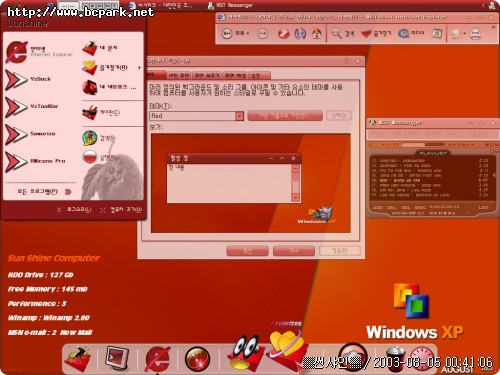The image size is (500, 375).
Task: Click MSN Messenger menu bar
Action: click(432, 134)
